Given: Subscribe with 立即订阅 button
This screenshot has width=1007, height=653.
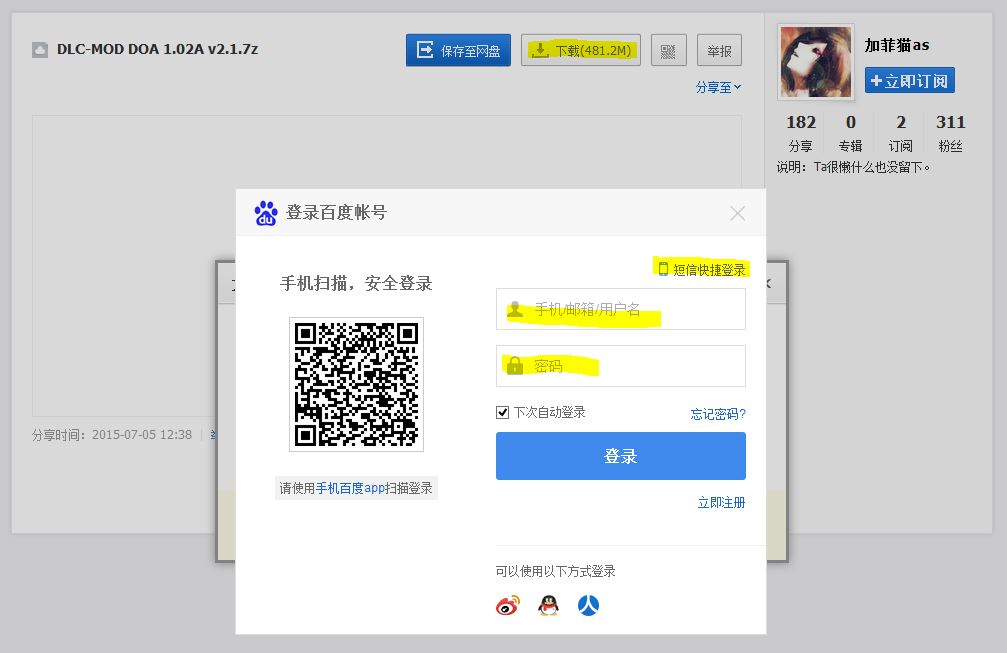Looking at the screenshot, I should coord(909,81).
